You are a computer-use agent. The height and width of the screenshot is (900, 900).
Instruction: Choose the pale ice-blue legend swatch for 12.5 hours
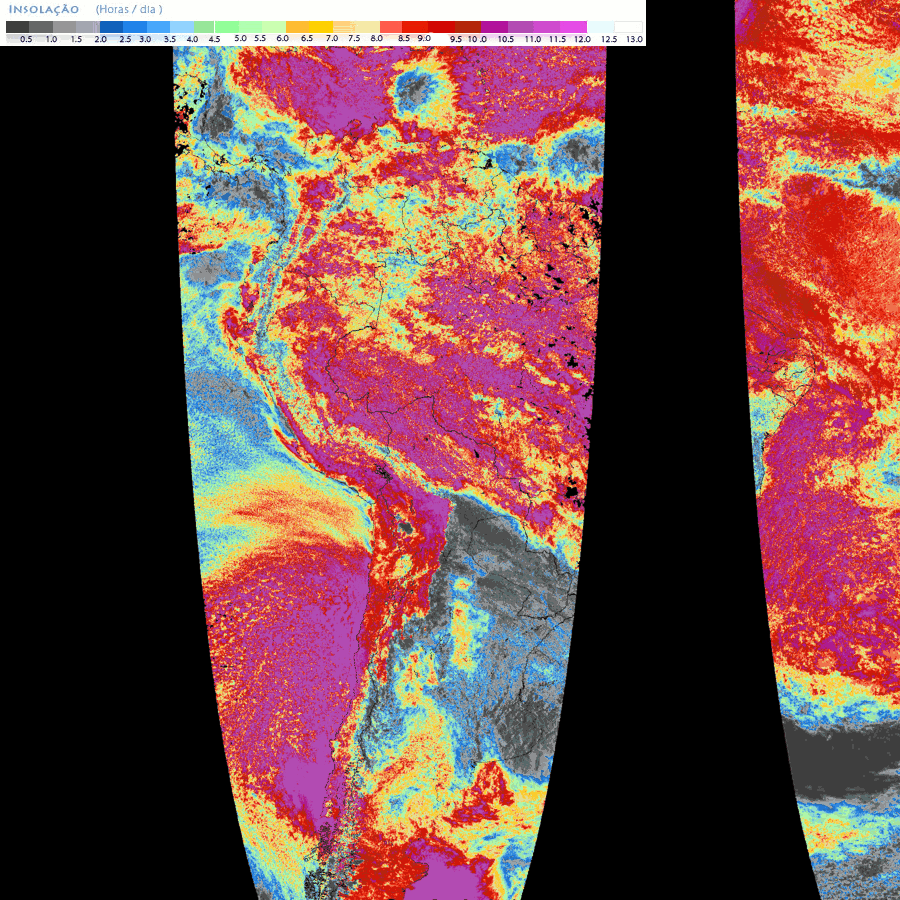coord(600,27)
